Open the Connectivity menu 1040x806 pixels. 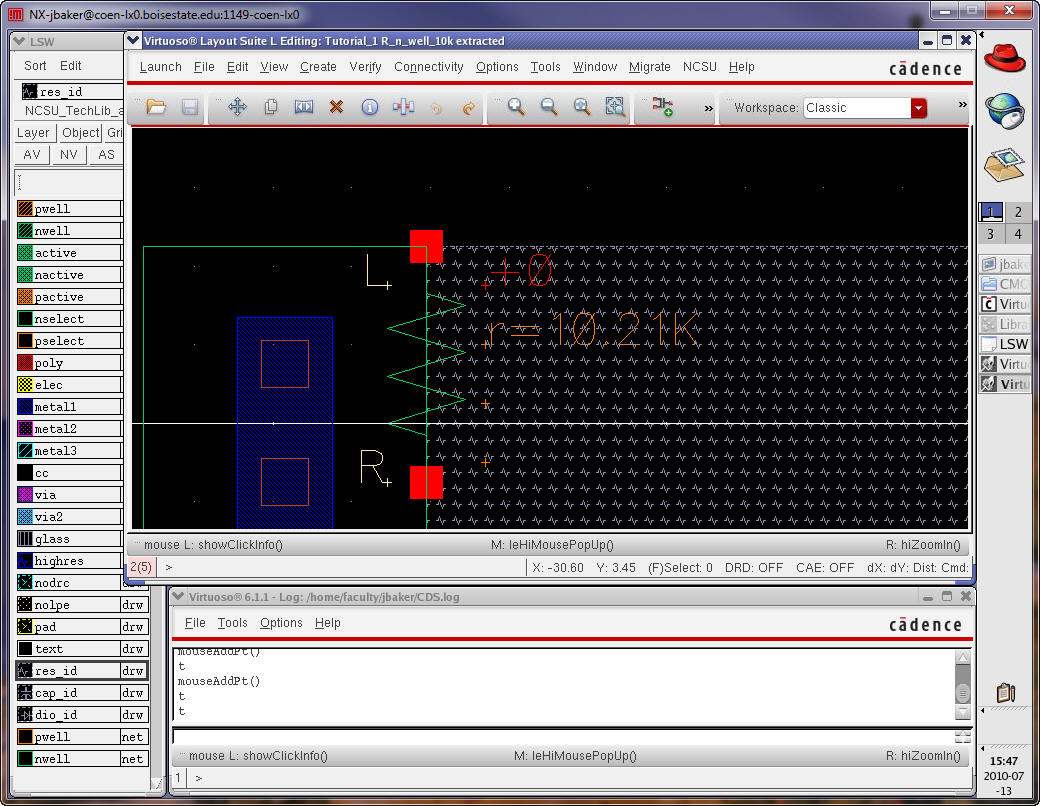(x=428, y=67)
